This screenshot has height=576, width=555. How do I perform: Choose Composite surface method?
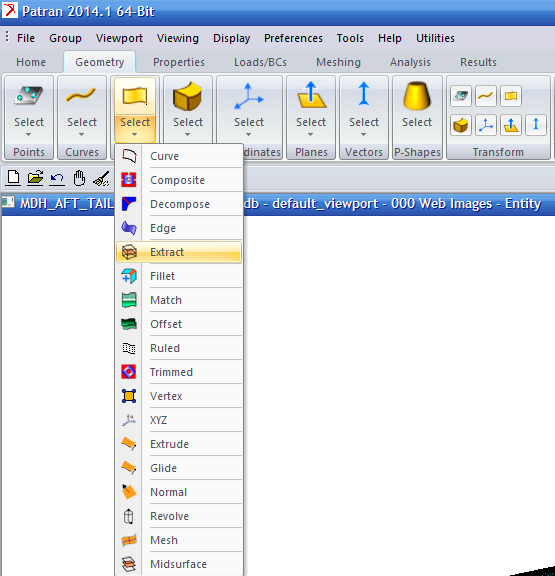click(x=179, y=180)
